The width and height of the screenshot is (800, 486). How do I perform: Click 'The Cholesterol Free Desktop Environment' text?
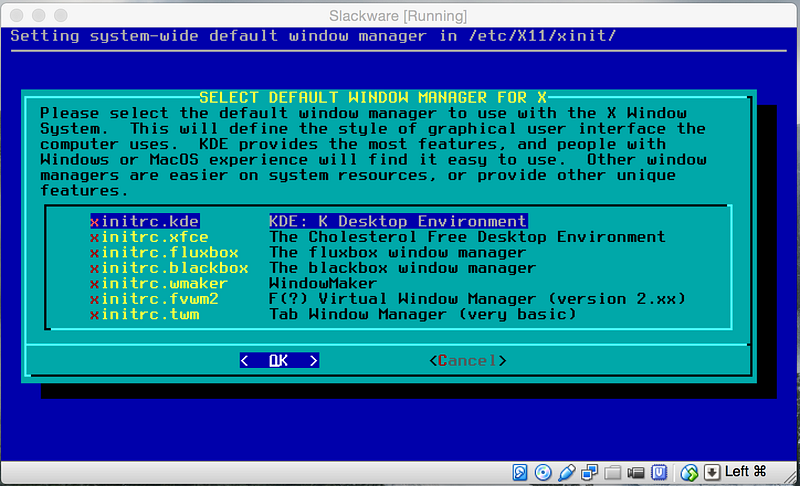(467, 237)
